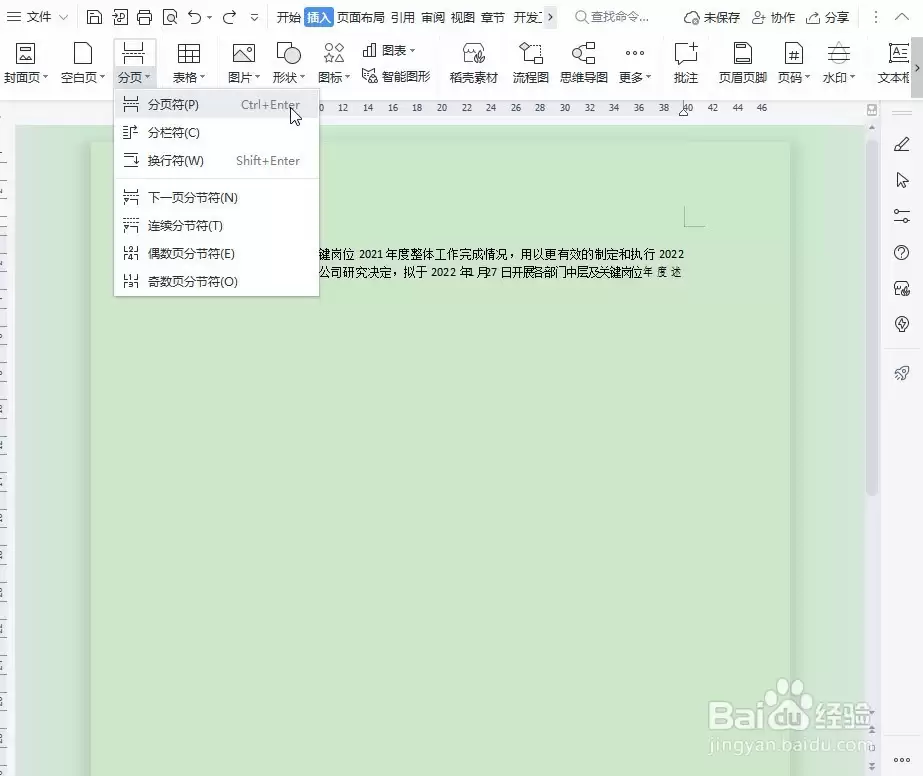Select Line Break 换行符(W)

[216, 160]
